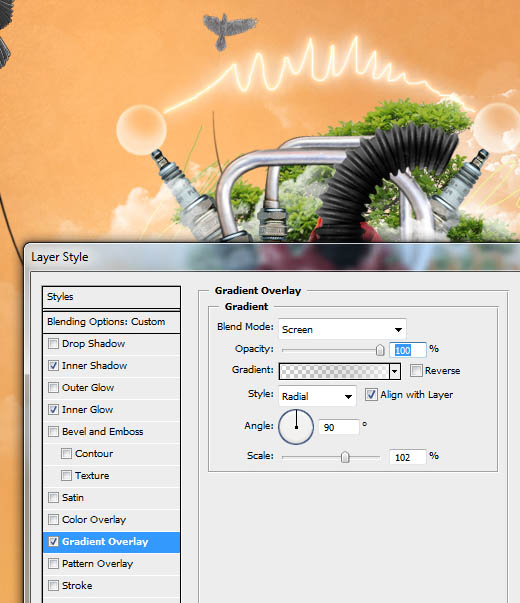Select Blending Options: Custom entry
This screenshot has width=520, height=603.
tap(111, 322)
